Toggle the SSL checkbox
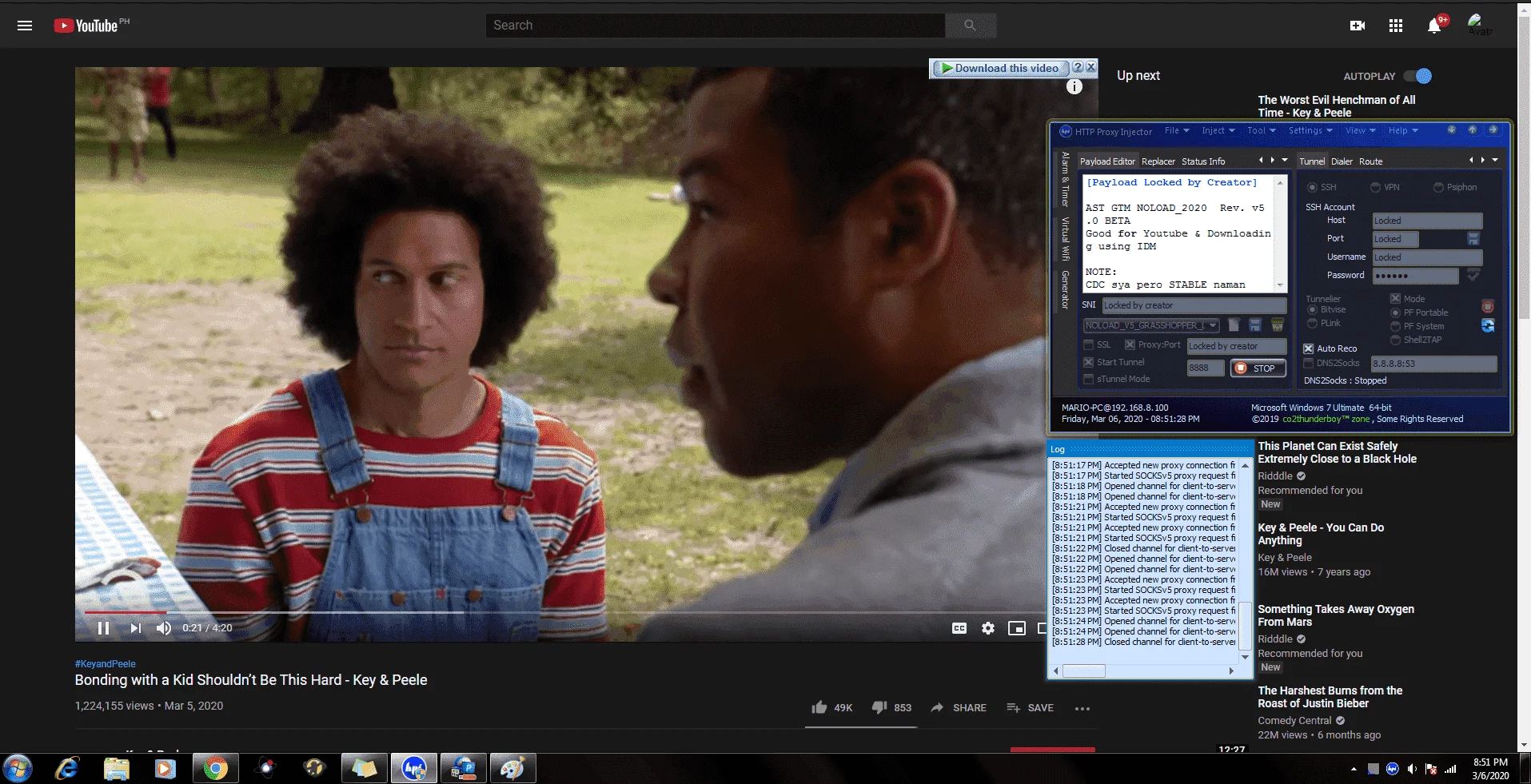Screen dimensions: 1531x784 coord(1088,345)
